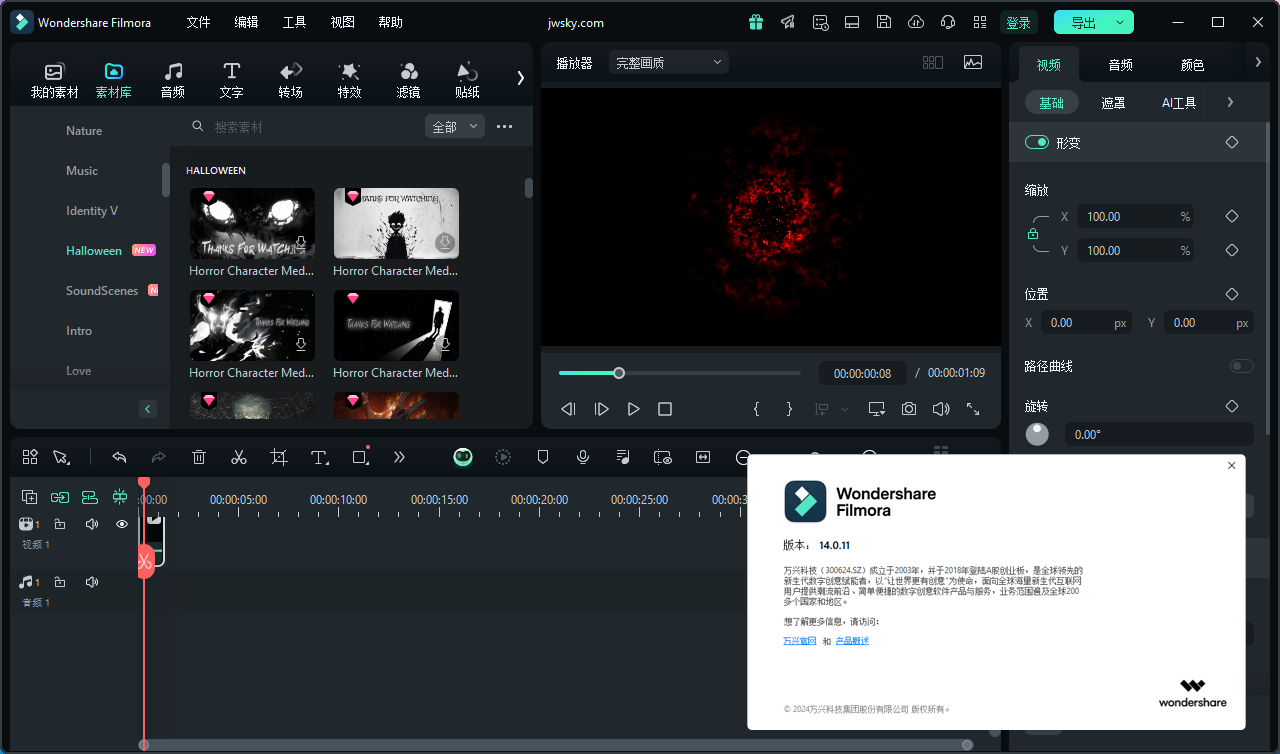Click the trash delete icon in timeline toolbar
This screenshot has width=1280, height=754.
(199, 457)
